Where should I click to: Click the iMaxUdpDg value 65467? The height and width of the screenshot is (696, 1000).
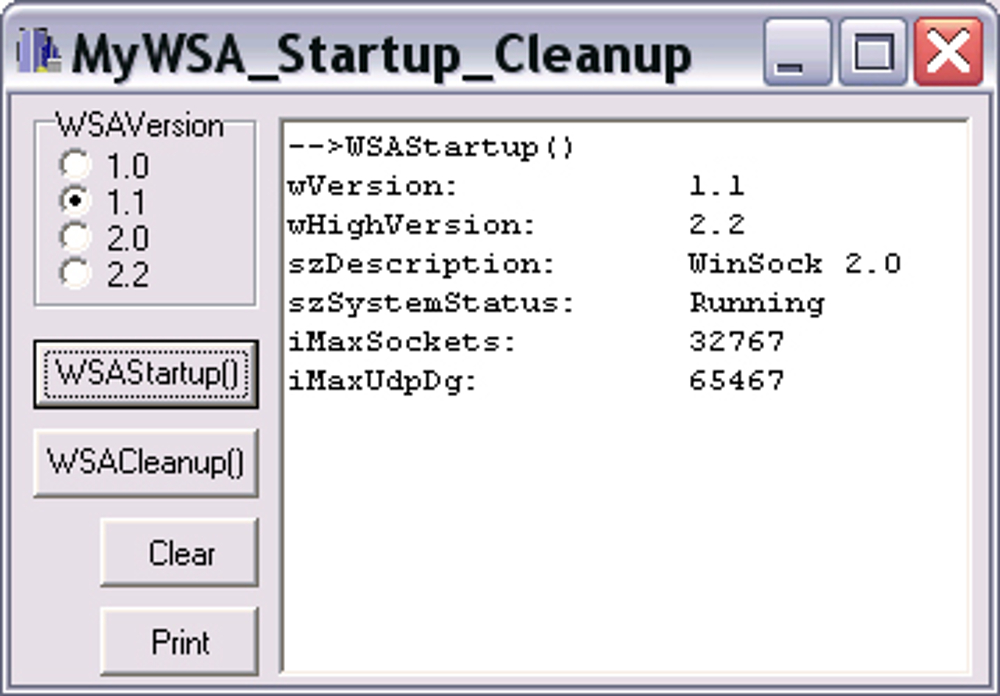(x=736, y=381)
